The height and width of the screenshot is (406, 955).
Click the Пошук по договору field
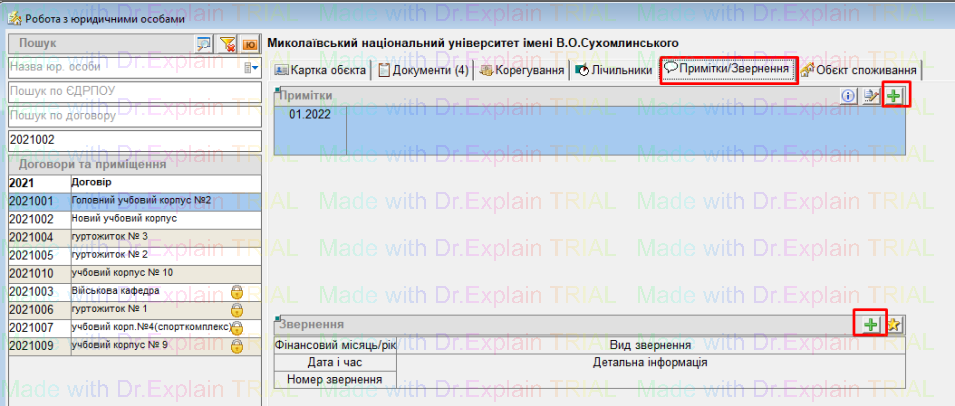133,115
